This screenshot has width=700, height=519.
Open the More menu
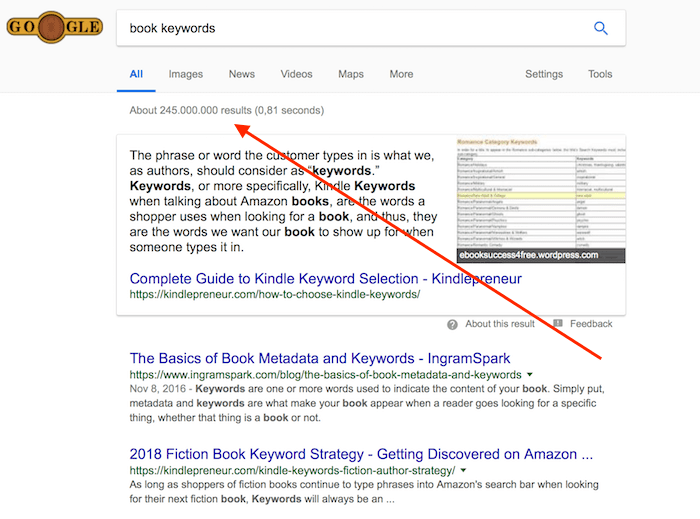[401, 74]
